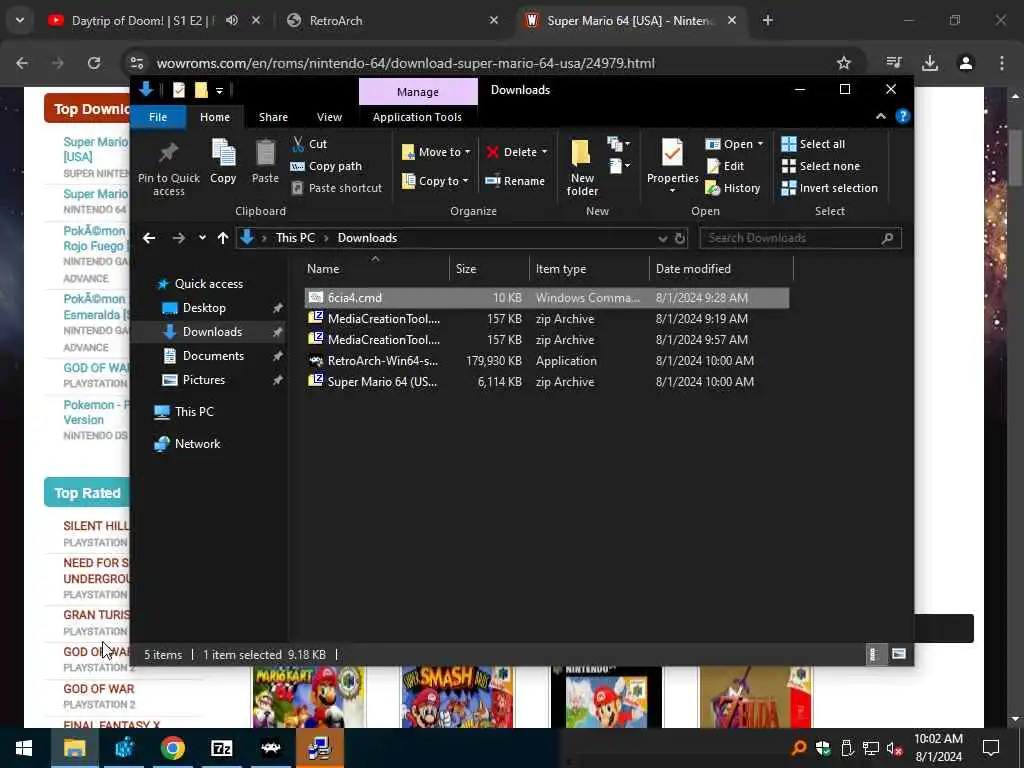Click Copy path in the ribbon
This screenshot has height=768, width=1024.
(x=326, y=166)
